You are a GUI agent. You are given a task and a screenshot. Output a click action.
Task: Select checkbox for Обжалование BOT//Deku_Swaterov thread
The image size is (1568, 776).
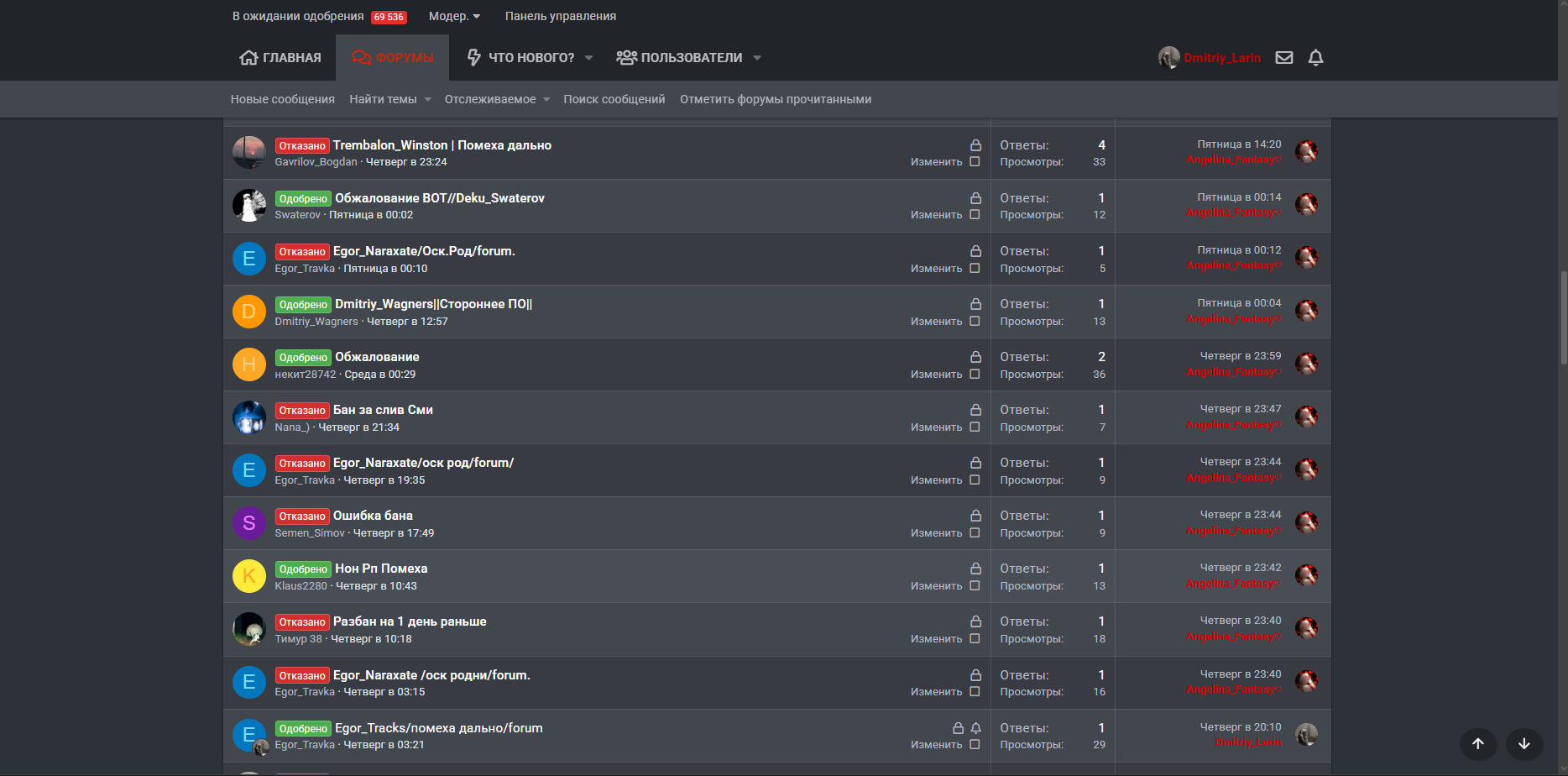975,214
